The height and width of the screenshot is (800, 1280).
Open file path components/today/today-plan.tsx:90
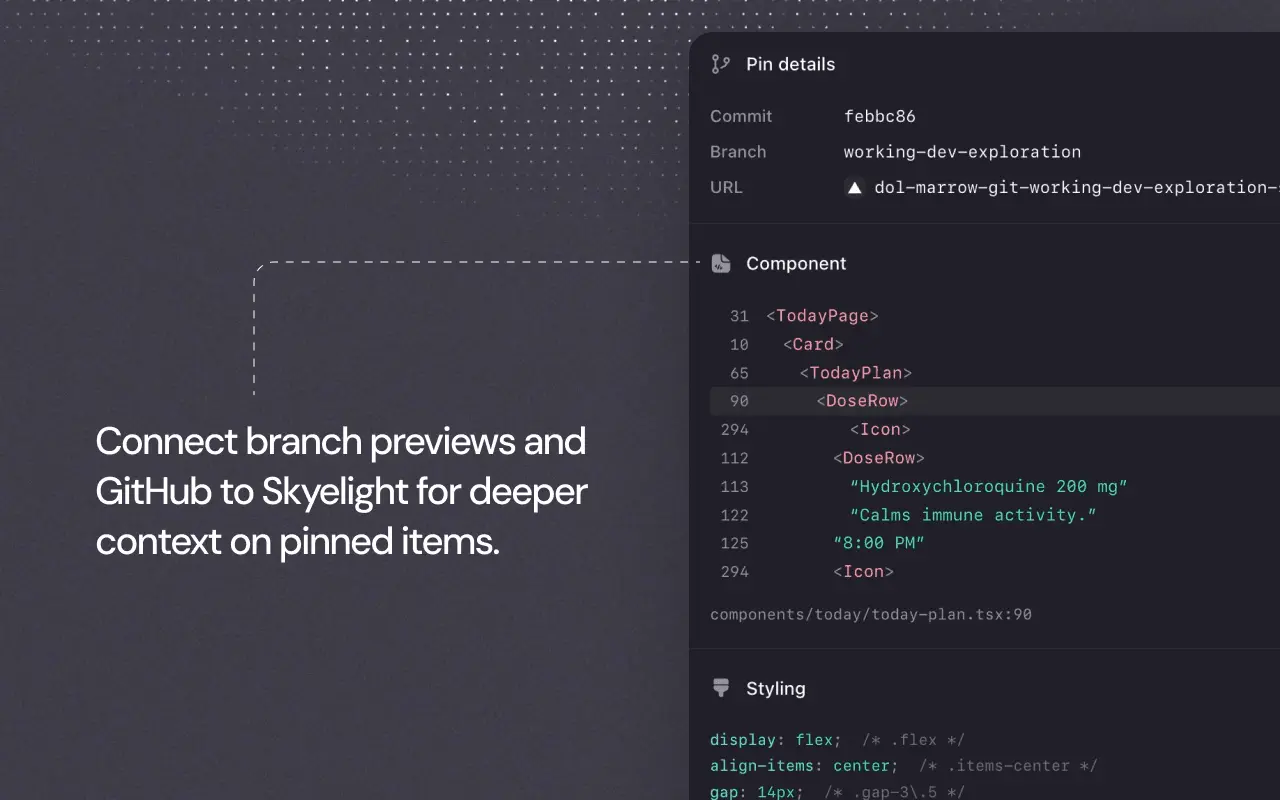871,614
